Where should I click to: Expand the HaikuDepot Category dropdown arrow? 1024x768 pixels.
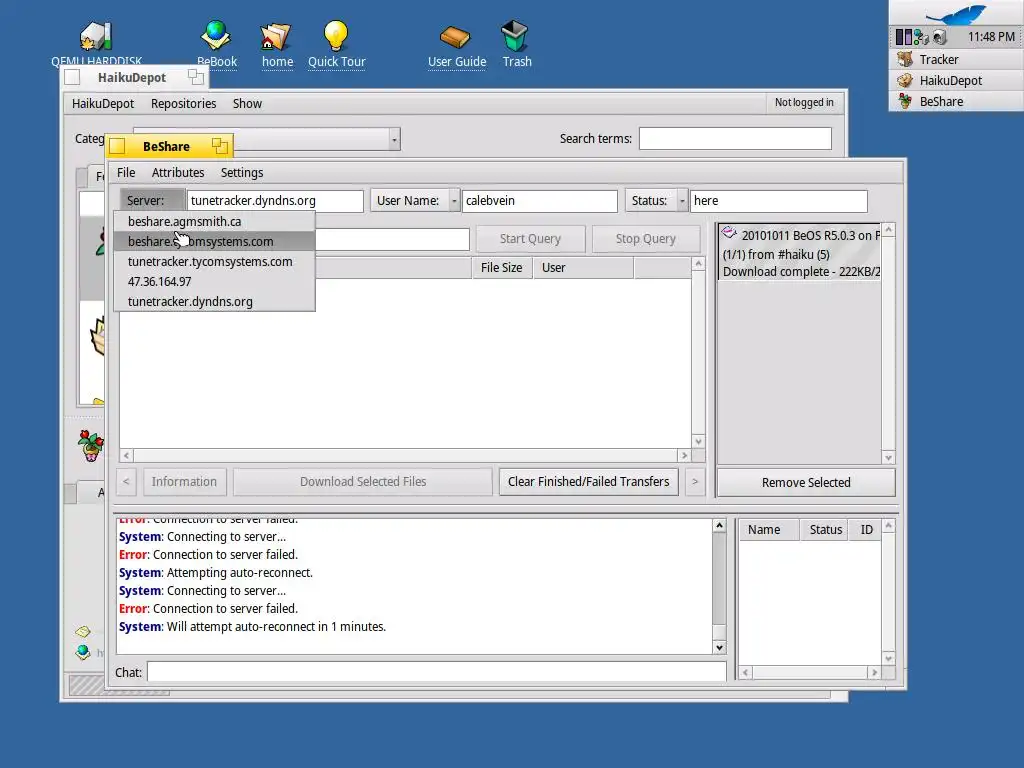394,138
